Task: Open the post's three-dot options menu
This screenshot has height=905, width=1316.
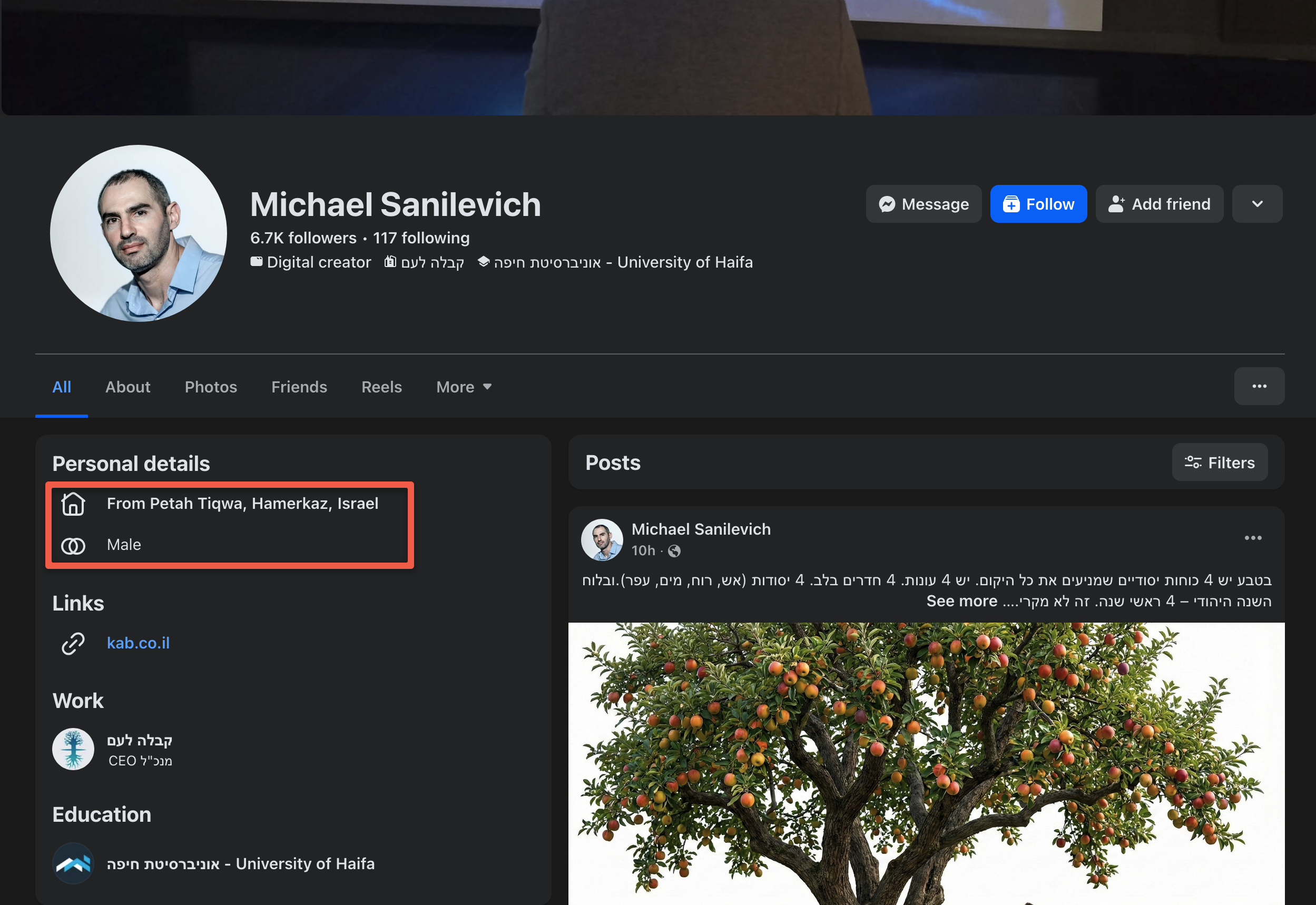Action: click(1252, 537)
